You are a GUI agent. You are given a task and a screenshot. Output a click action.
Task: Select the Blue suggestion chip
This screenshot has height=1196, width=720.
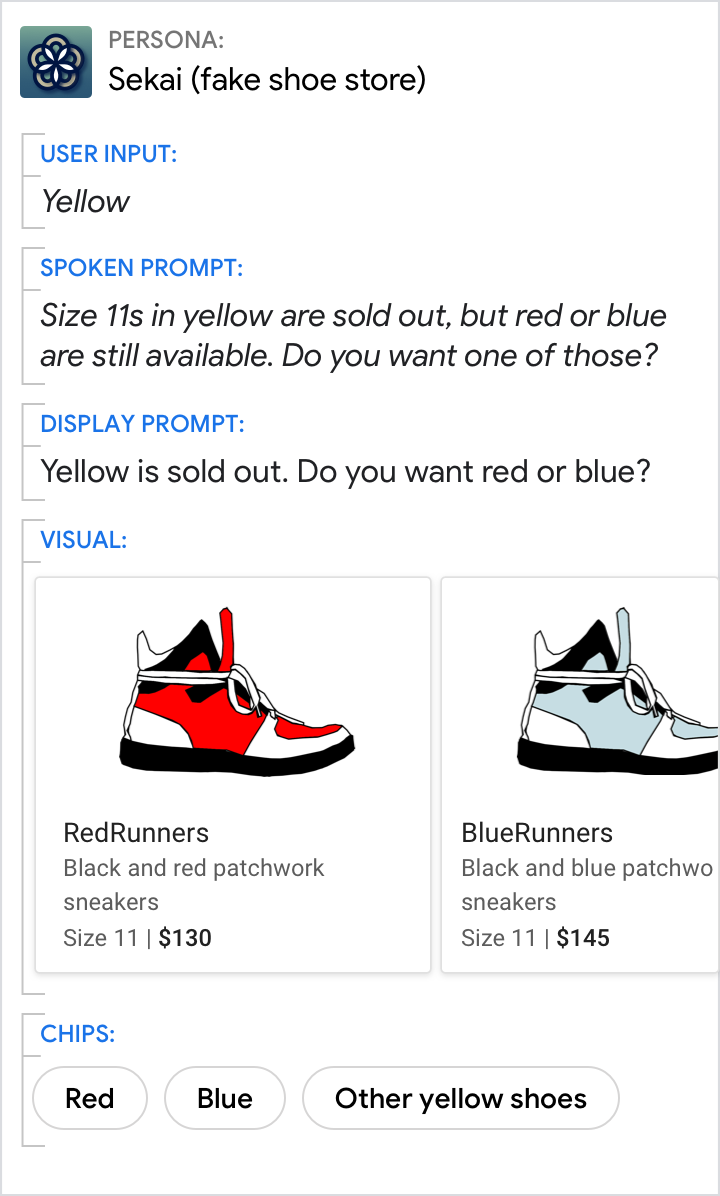pyautogui.click(x=225, y=1099)
